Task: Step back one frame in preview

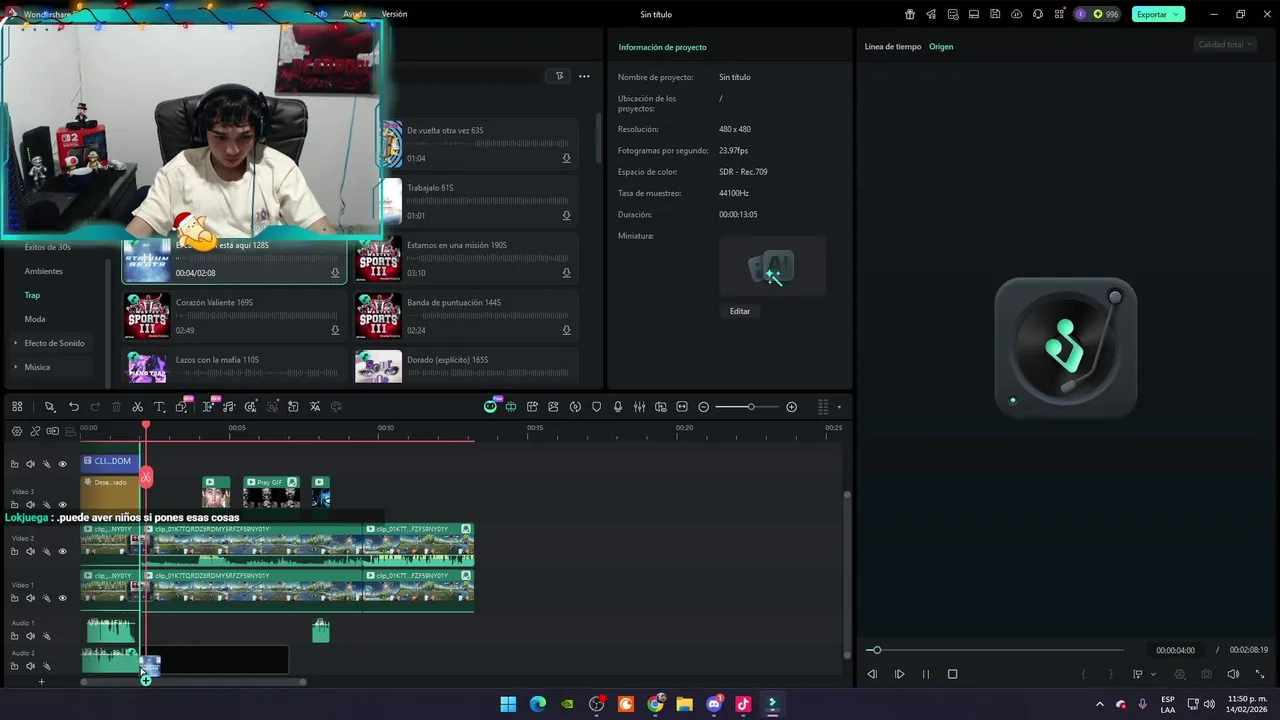Action: tap(872, 674)
